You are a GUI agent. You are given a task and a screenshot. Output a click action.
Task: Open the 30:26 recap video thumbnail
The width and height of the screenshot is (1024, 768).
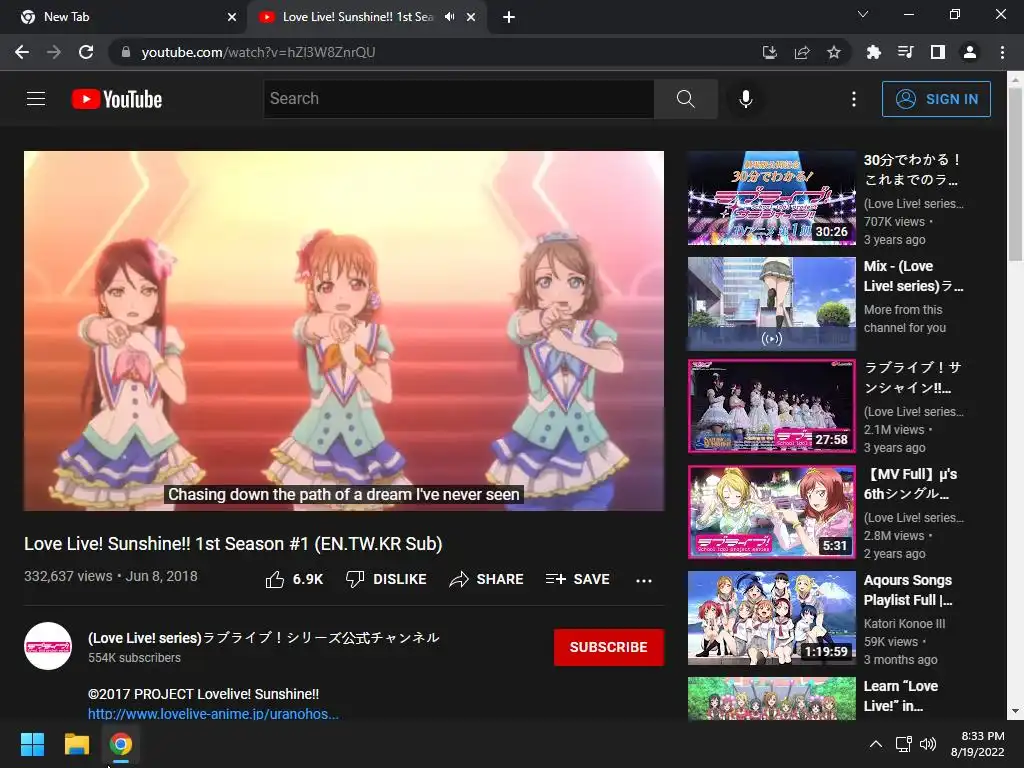[771, 198]
